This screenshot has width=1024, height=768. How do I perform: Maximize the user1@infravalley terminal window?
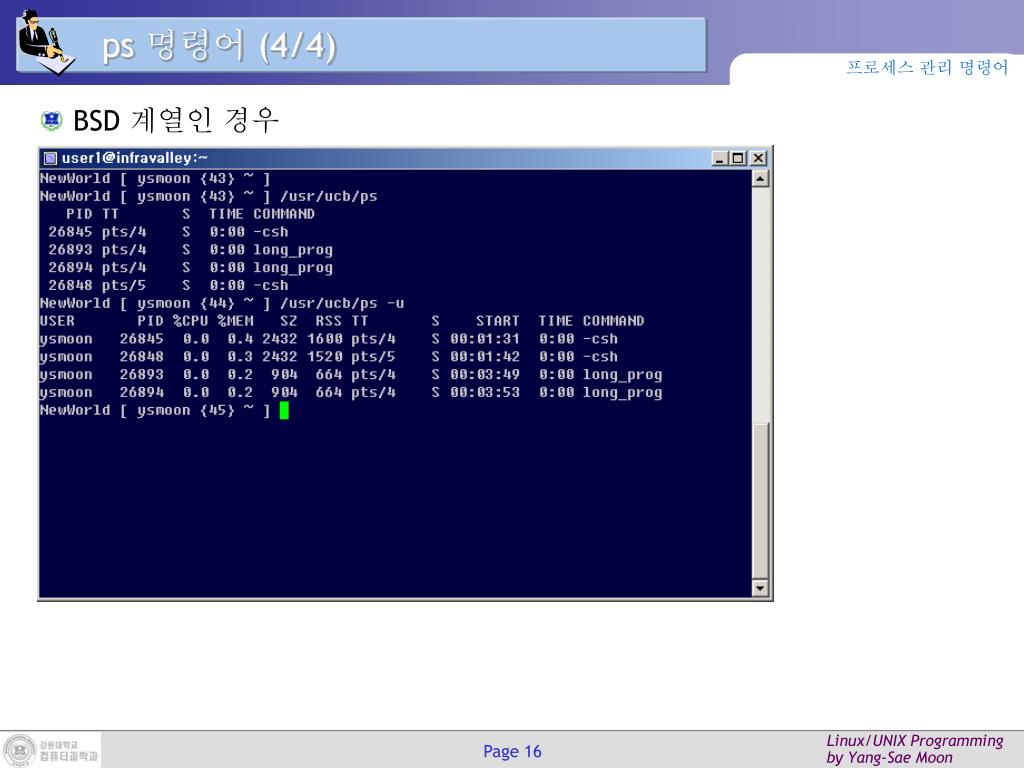(x=738, y=158)
